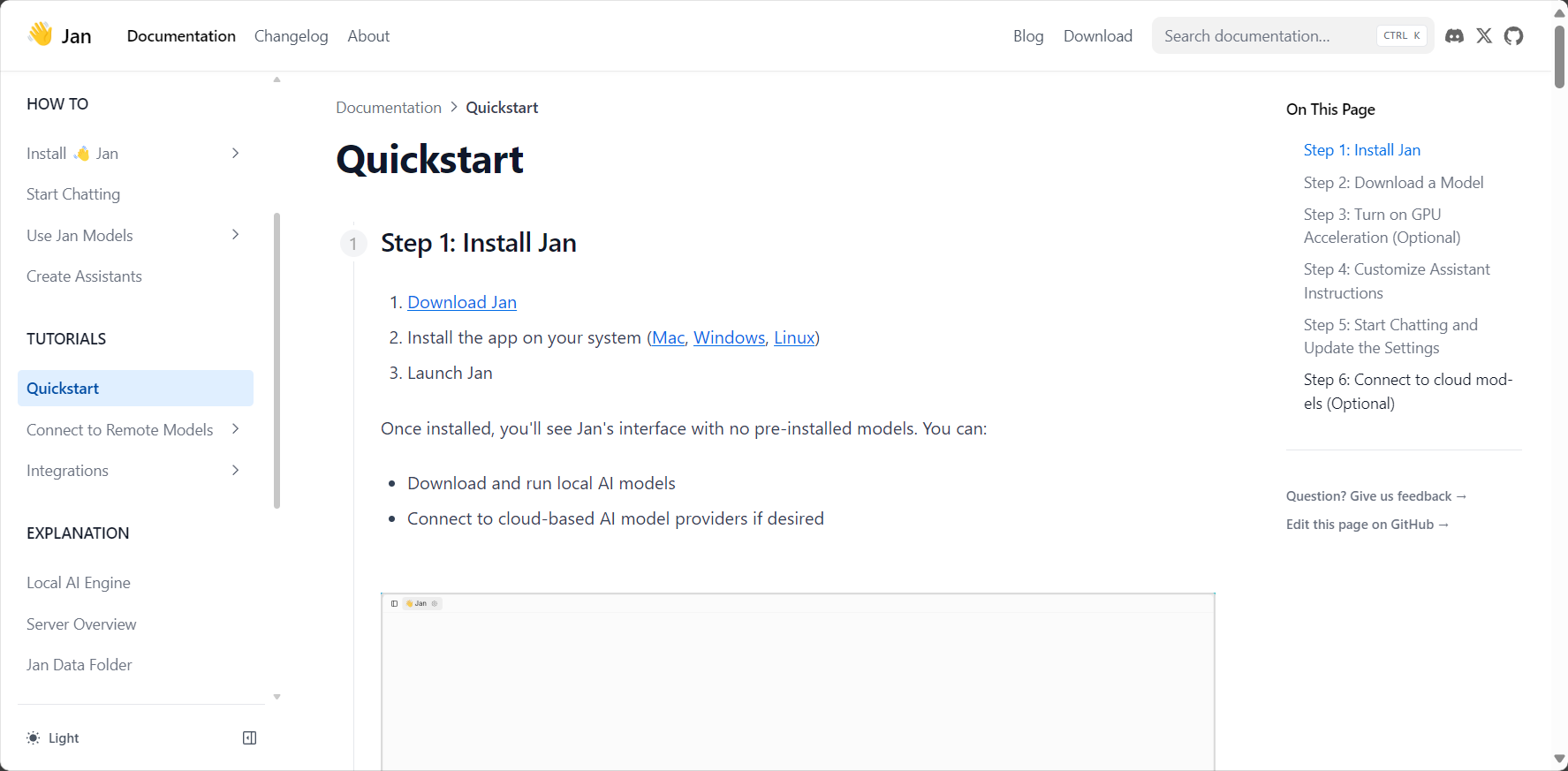Viewport: 1568px width, 771px height.
Task: Open the Download nav link
Action: (x=1098, y=36)
